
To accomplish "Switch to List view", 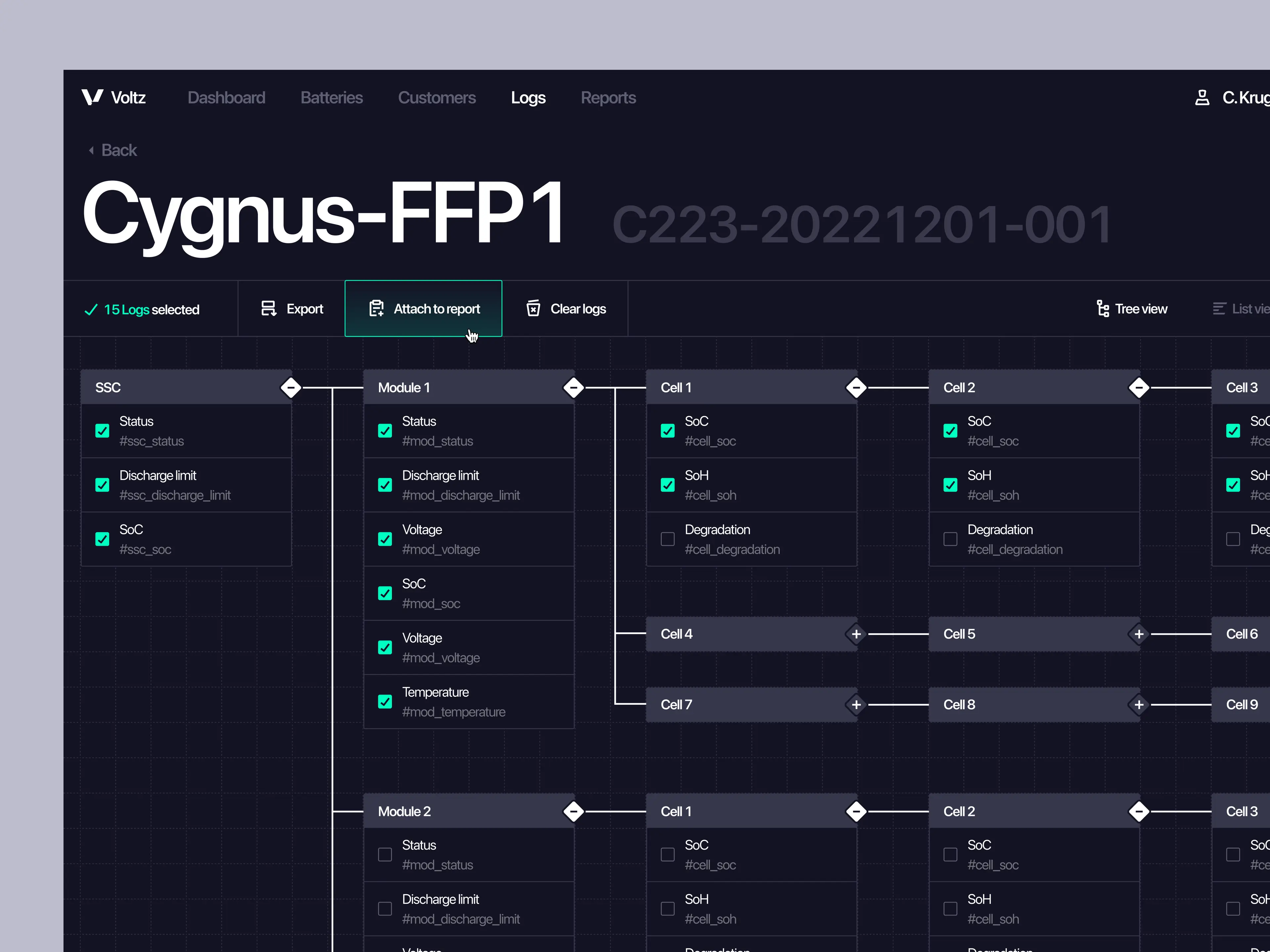I will (x=1241, y=309).
